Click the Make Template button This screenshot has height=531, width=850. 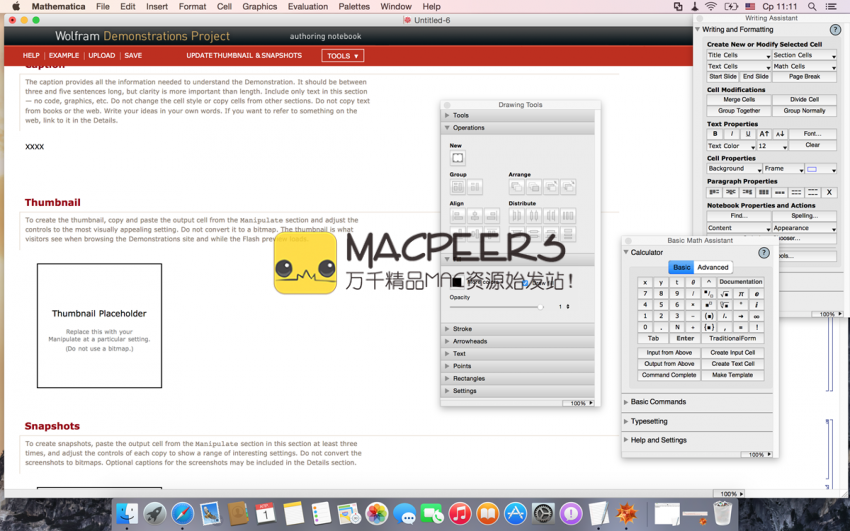[x=732, y=375]
